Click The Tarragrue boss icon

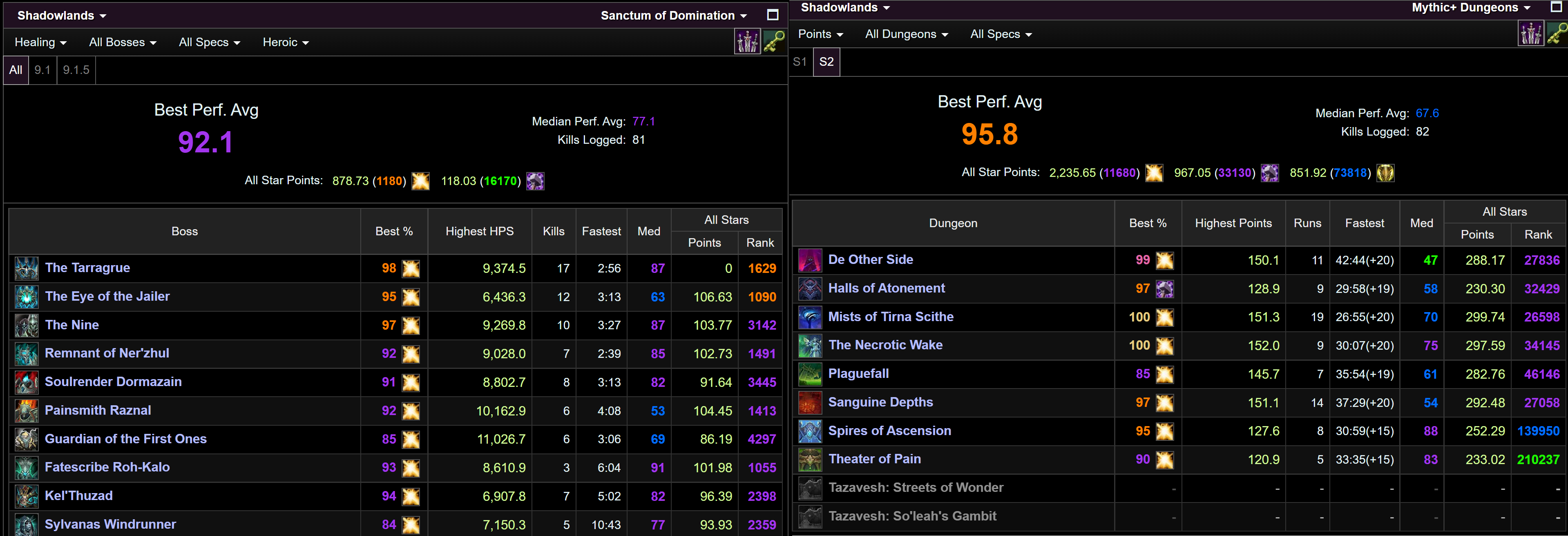[x=27, y=268]
